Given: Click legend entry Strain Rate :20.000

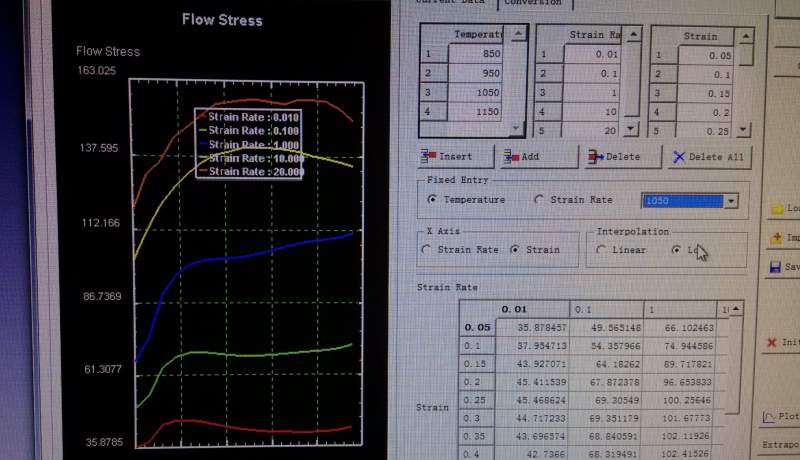Looking at the screenshot, I should [x=251, y=171].
